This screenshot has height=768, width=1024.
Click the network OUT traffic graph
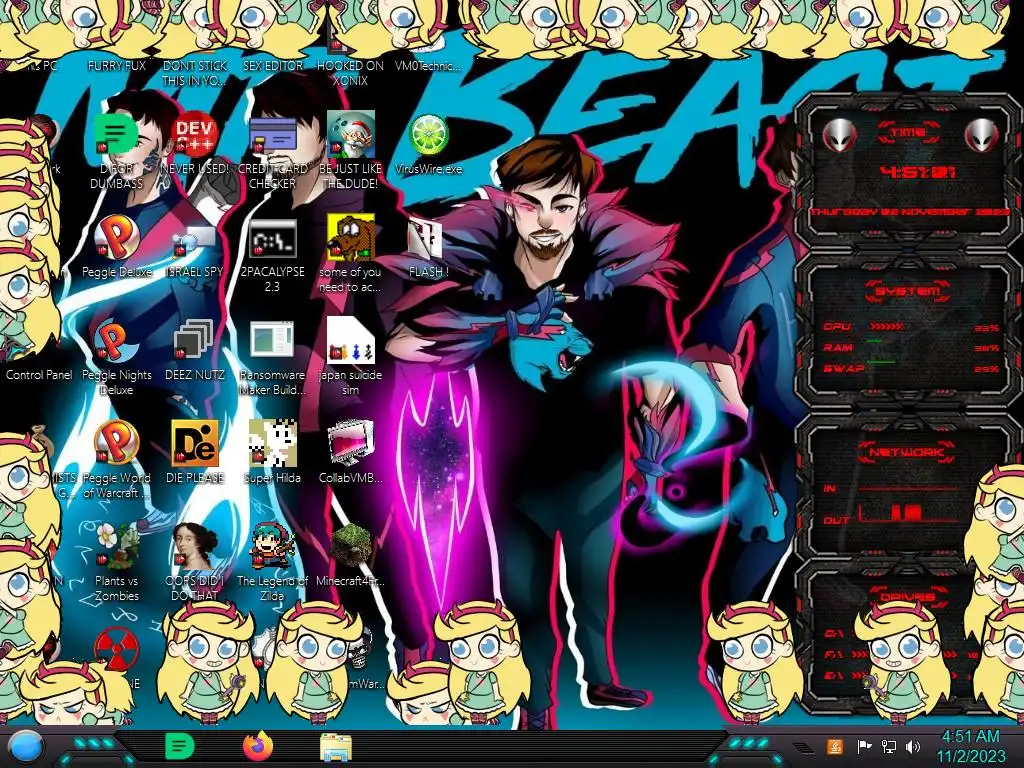pyautogui.click(x=908, y=513)
